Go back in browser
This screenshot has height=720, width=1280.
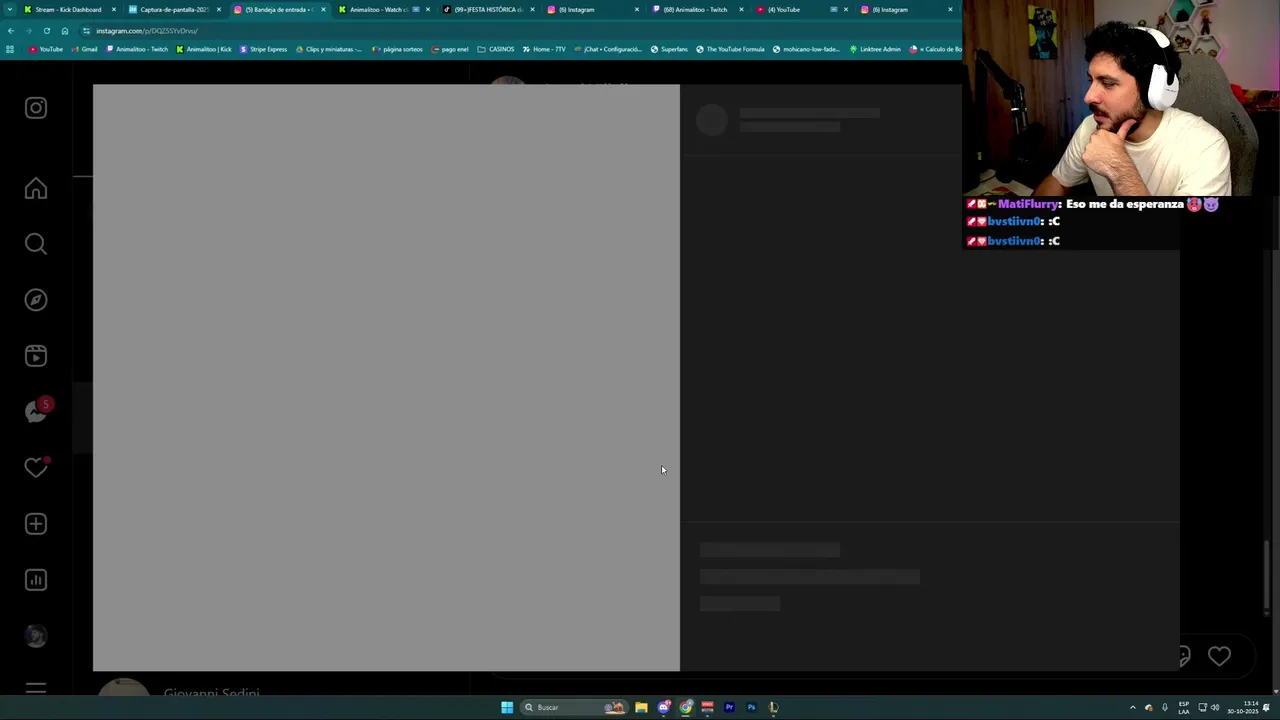point(11,31)
